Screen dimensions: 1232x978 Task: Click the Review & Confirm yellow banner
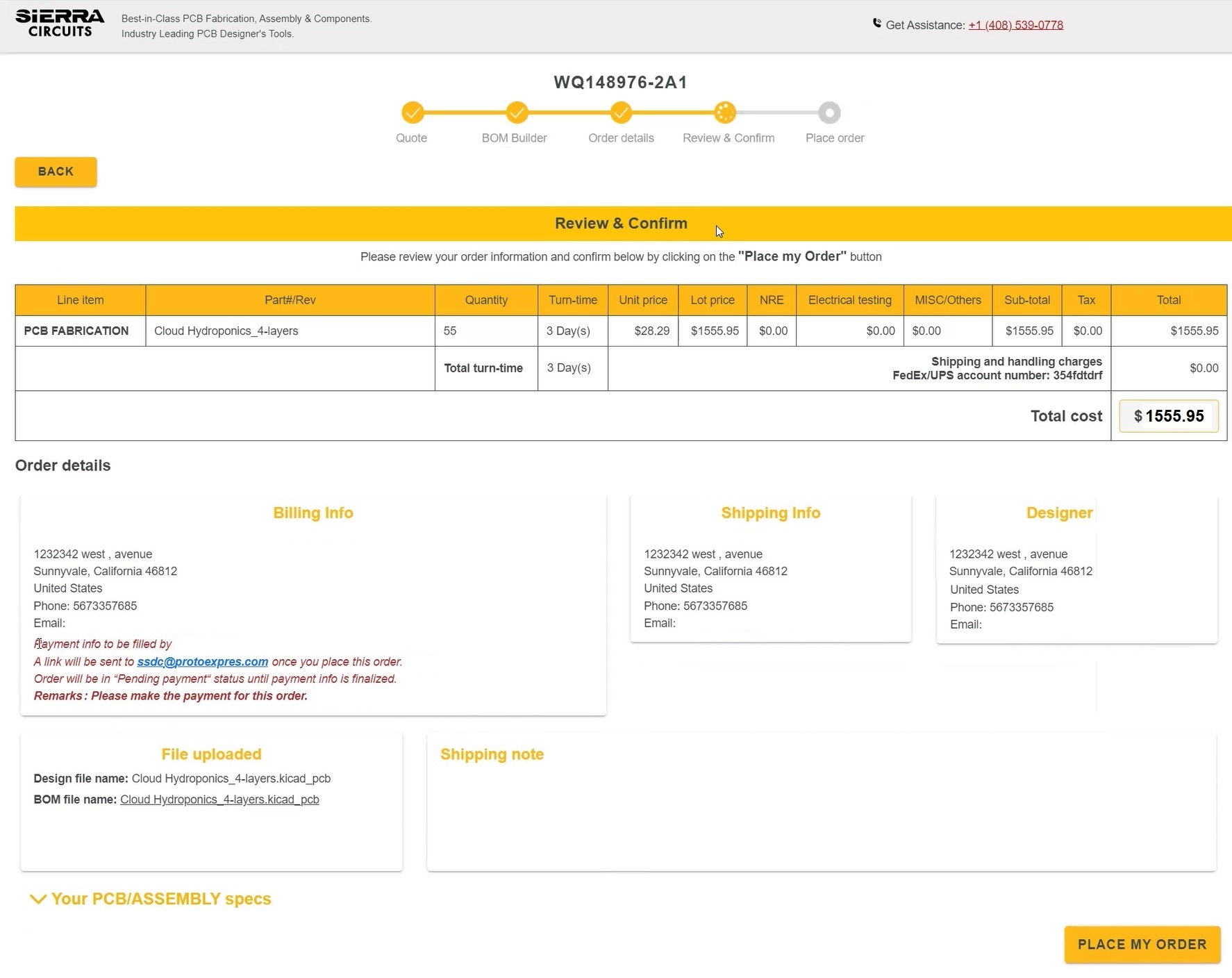click(x=624, y=224)
